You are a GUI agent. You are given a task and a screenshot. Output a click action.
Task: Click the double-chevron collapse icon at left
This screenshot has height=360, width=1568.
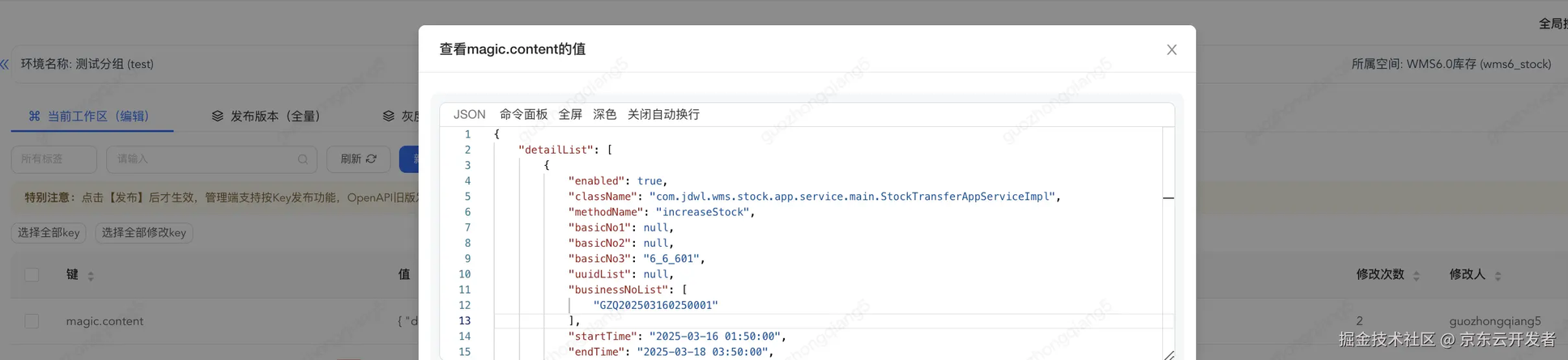tap(5, 64)
